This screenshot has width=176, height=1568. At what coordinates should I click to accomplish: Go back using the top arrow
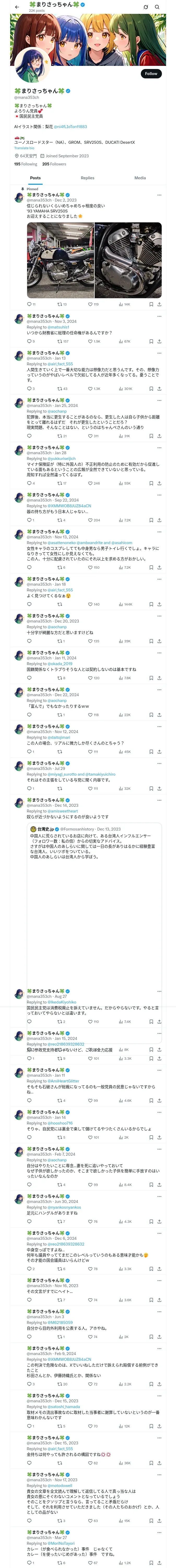(17, 7)
